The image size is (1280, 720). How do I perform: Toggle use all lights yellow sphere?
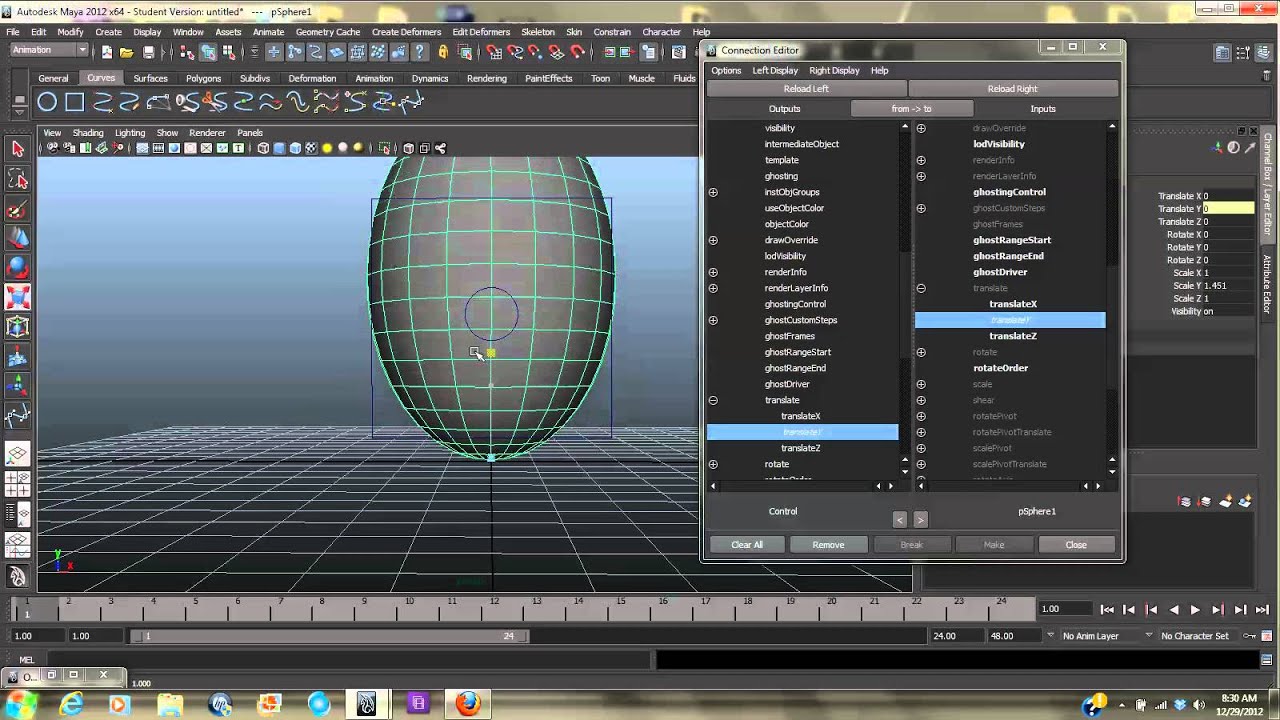coord(327,148)
